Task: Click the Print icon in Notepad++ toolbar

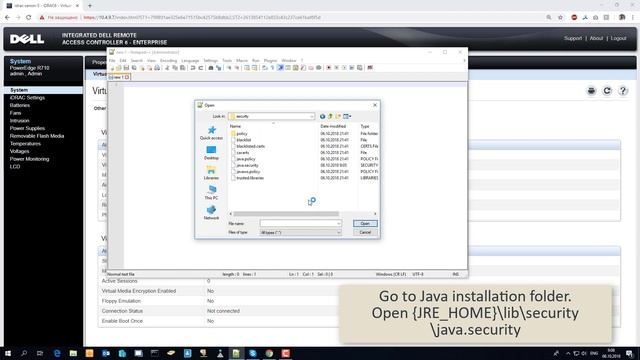Action: [157, 68]
